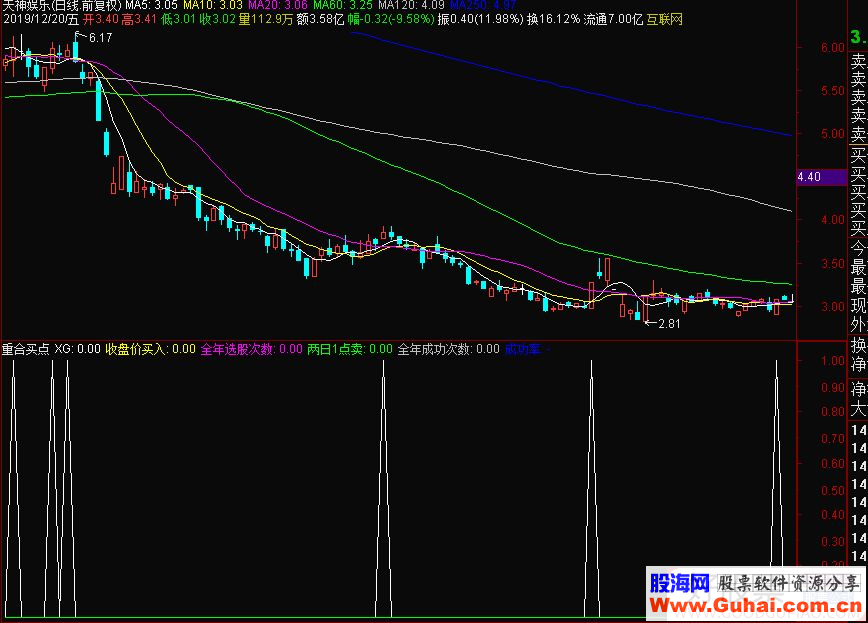Click the low price 低3.01

click(179, 19)
